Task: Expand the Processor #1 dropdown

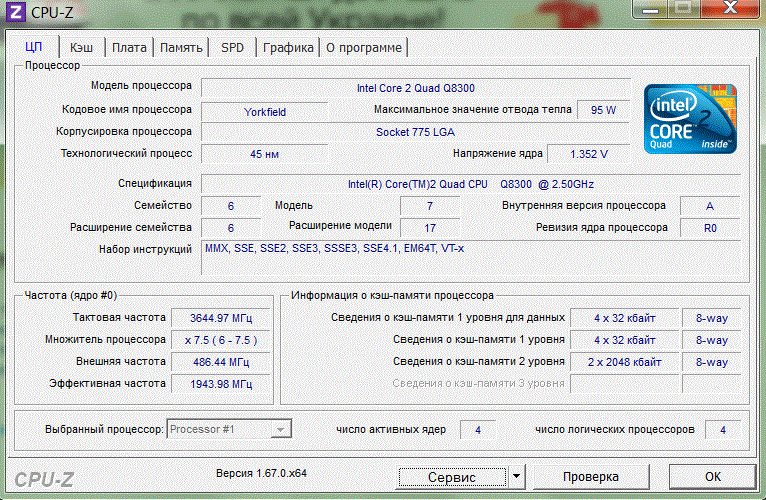Action: pyautogui.click(x=282, y=429)
